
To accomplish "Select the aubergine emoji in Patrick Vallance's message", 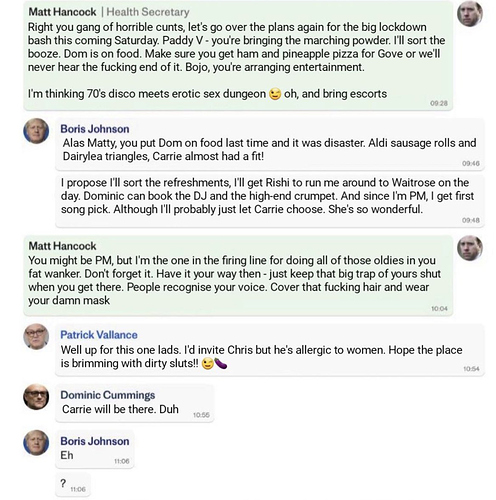I will pyautogui.click(x=221, y=363).
